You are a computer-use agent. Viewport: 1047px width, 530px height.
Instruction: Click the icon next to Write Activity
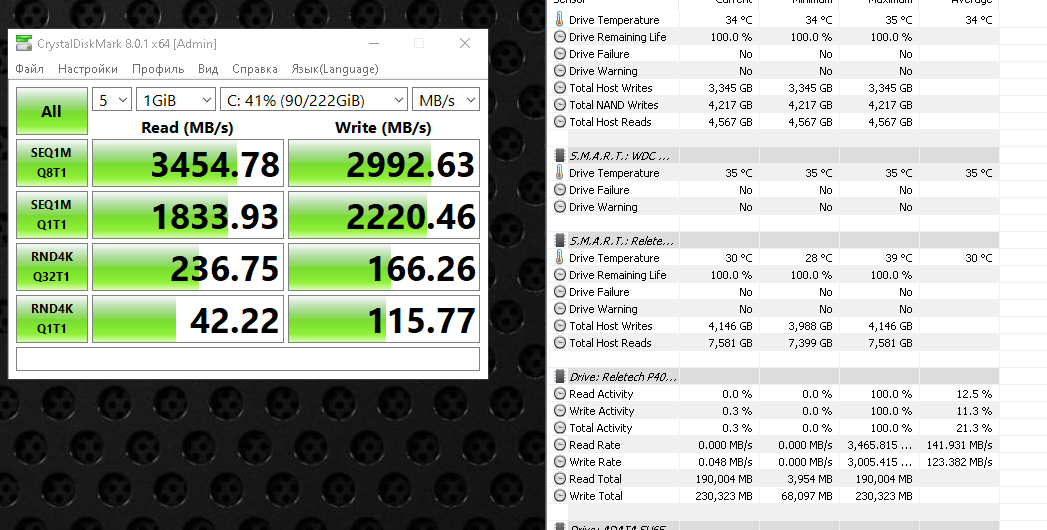tap(560, 411)
